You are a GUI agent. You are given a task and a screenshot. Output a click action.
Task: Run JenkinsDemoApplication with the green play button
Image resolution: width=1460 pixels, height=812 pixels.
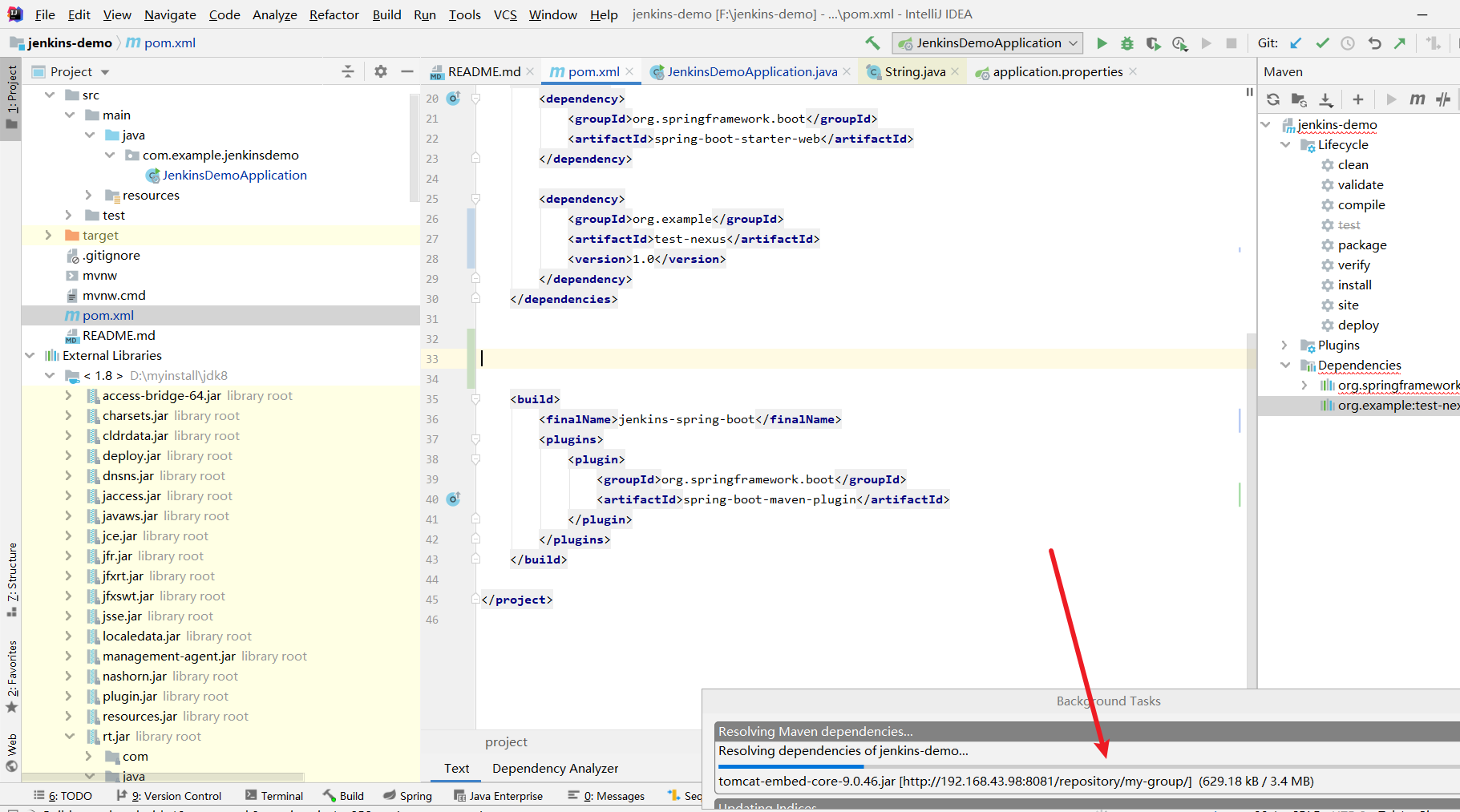point(1102,43)
